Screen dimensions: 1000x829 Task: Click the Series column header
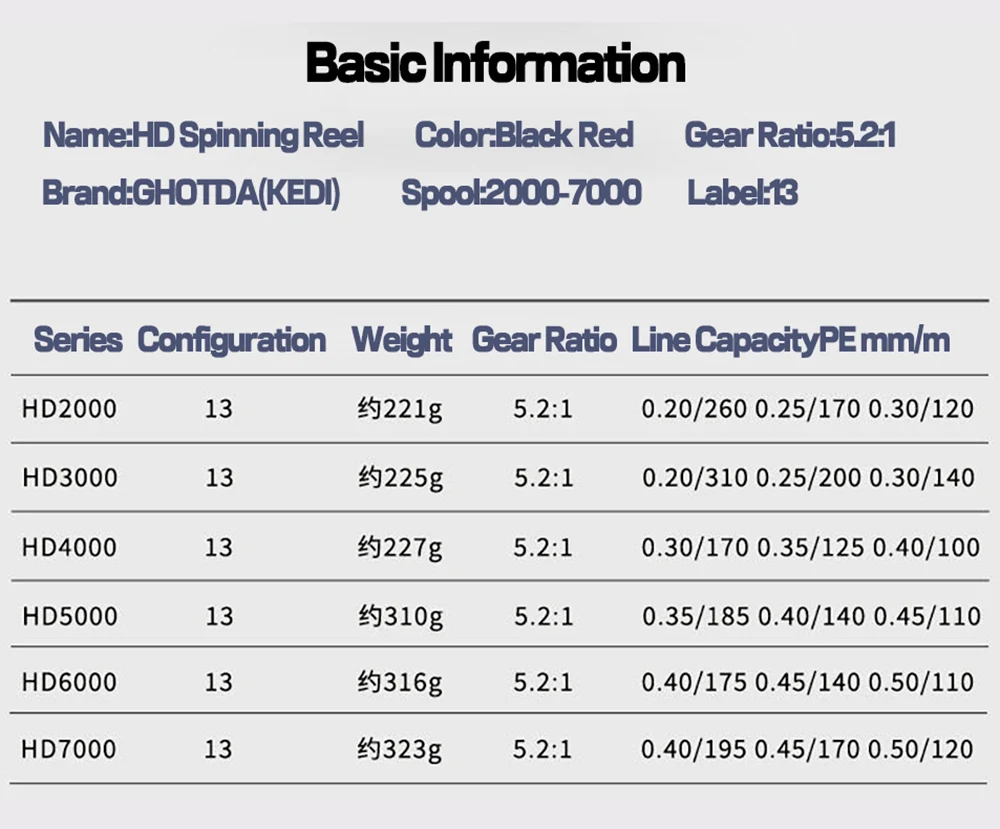pos(78,340)
